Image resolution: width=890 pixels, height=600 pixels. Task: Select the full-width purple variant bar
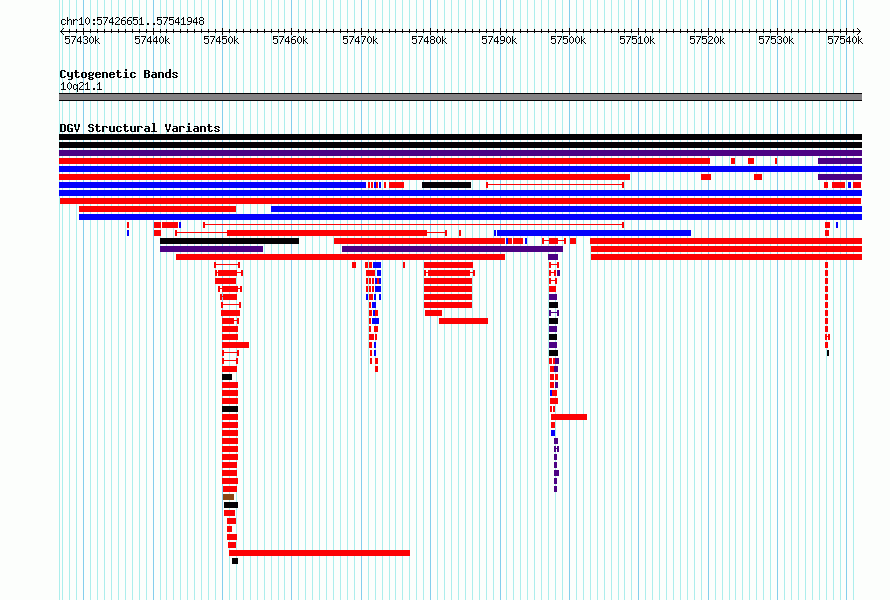460,153
